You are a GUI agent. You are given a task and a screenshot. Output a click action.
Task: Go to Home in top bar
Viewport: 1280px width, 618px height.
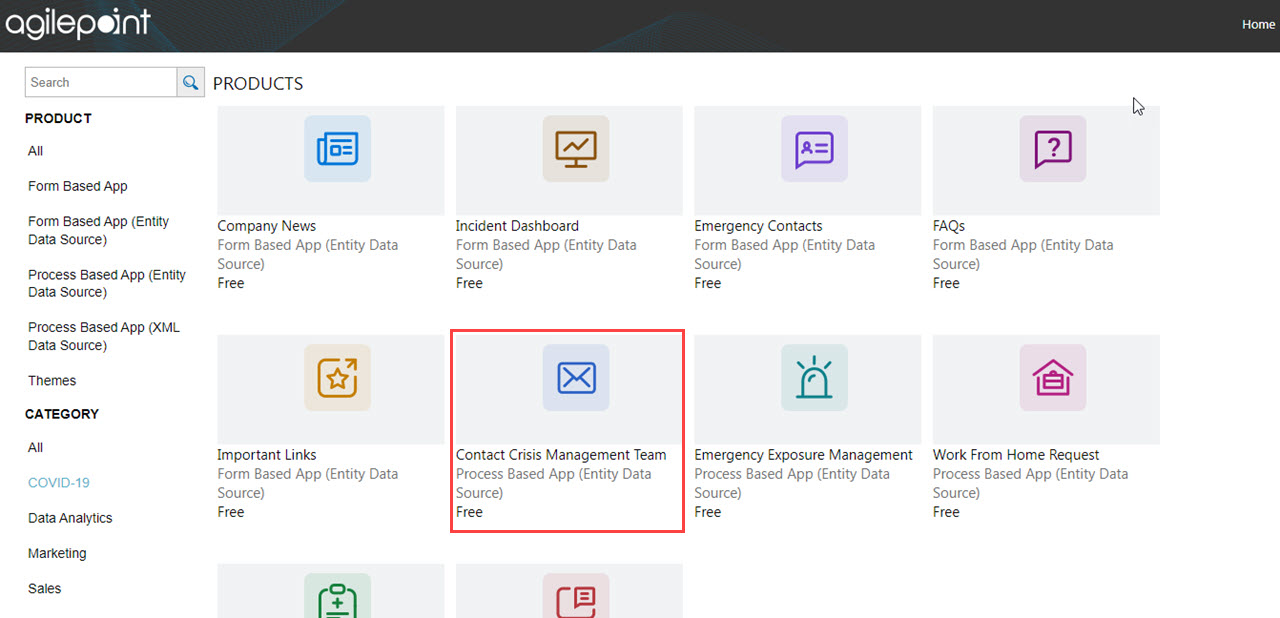[x=1258, y=25]
